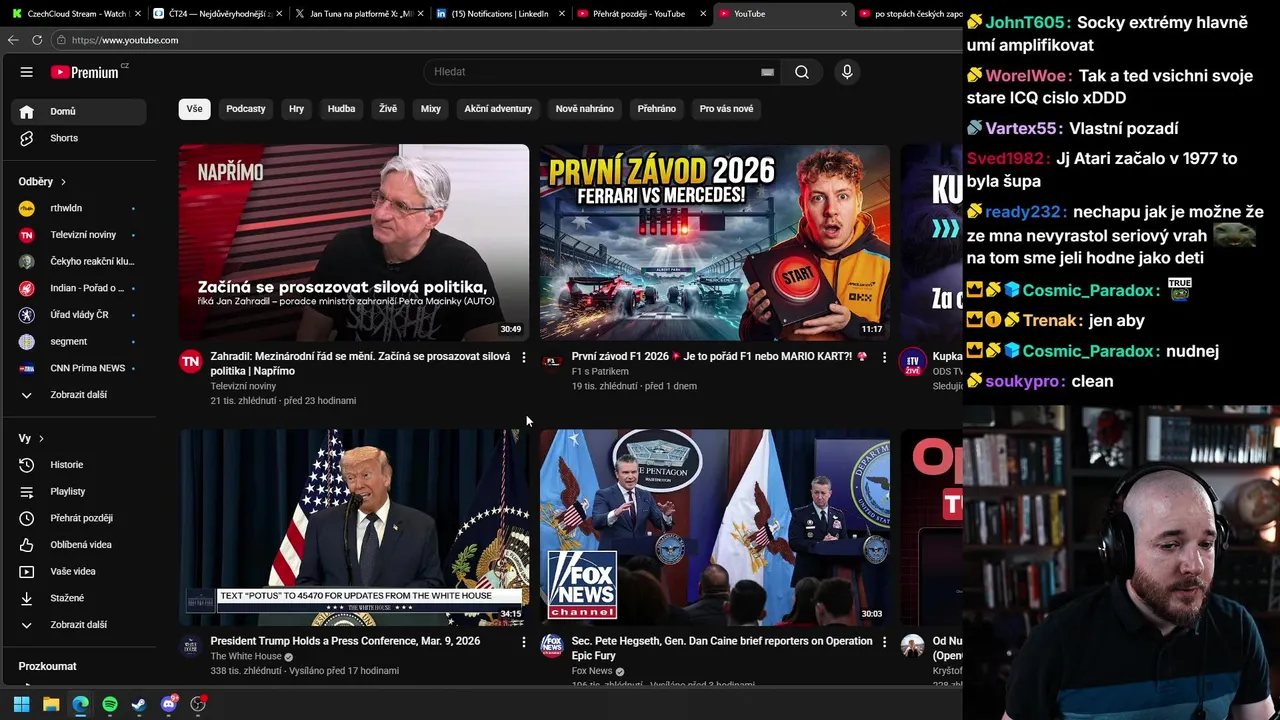This screenshot has height=720, width=1280.
Task: Expand more items under Vy section
Action: coord(79,625)
